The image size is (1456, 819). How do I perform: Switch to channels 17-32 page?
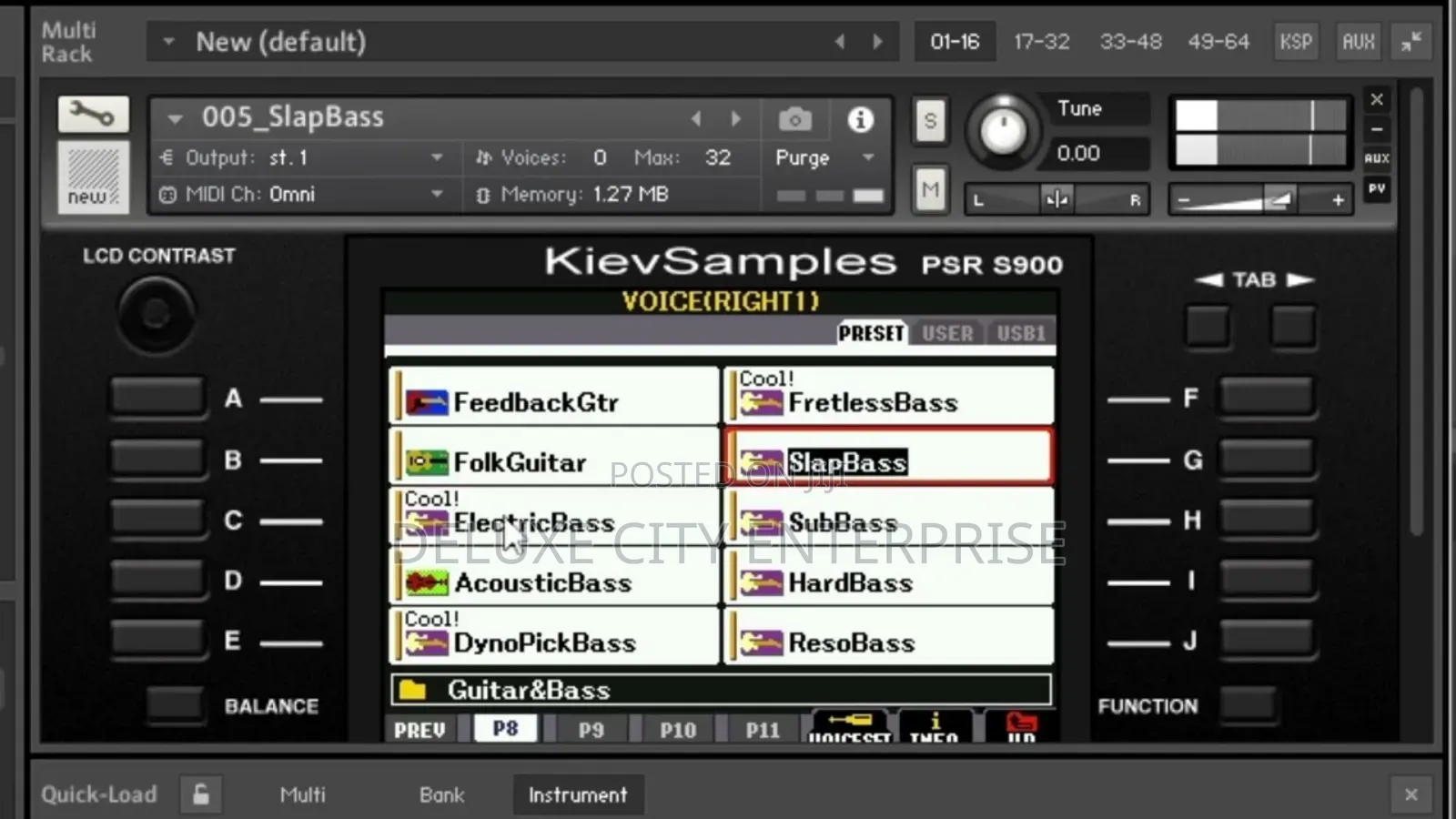click(x=1042, y=42)
